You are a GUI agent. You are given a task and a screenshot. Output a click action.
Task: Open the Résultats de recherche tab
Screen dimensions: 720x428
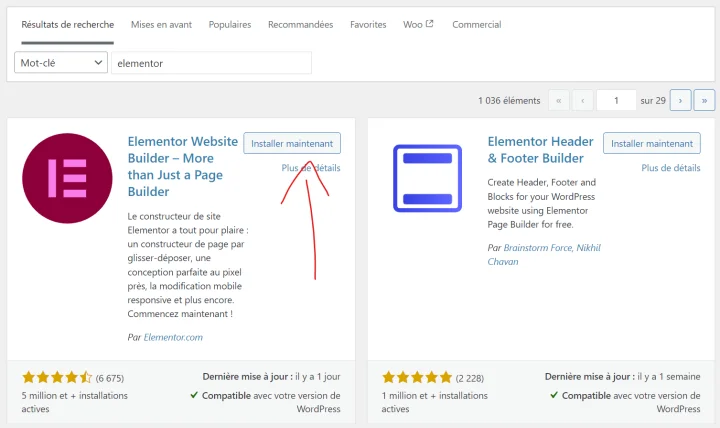click(68, 25)
